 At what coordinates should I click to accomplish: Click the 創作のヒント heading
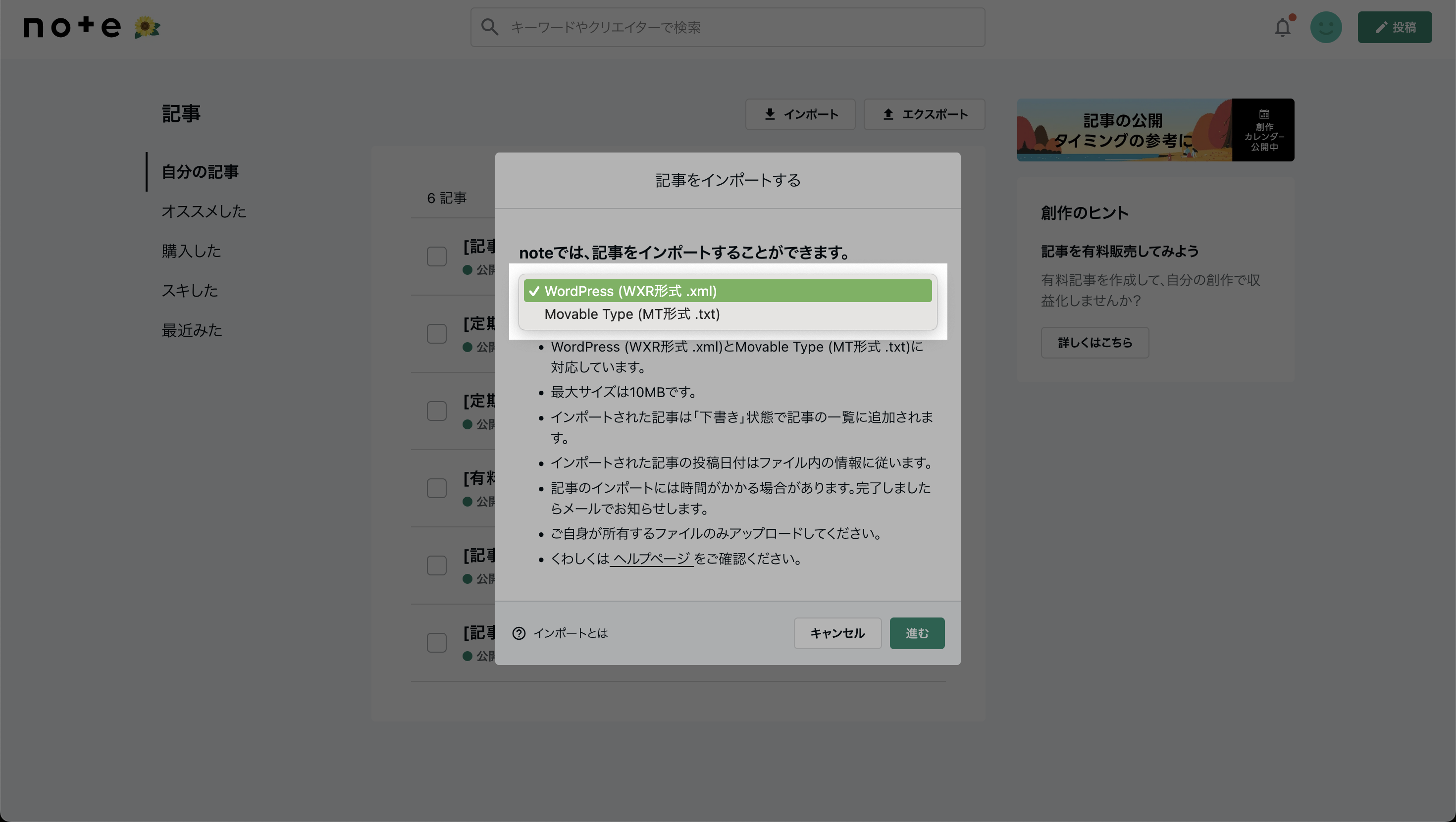point(1085,212)
